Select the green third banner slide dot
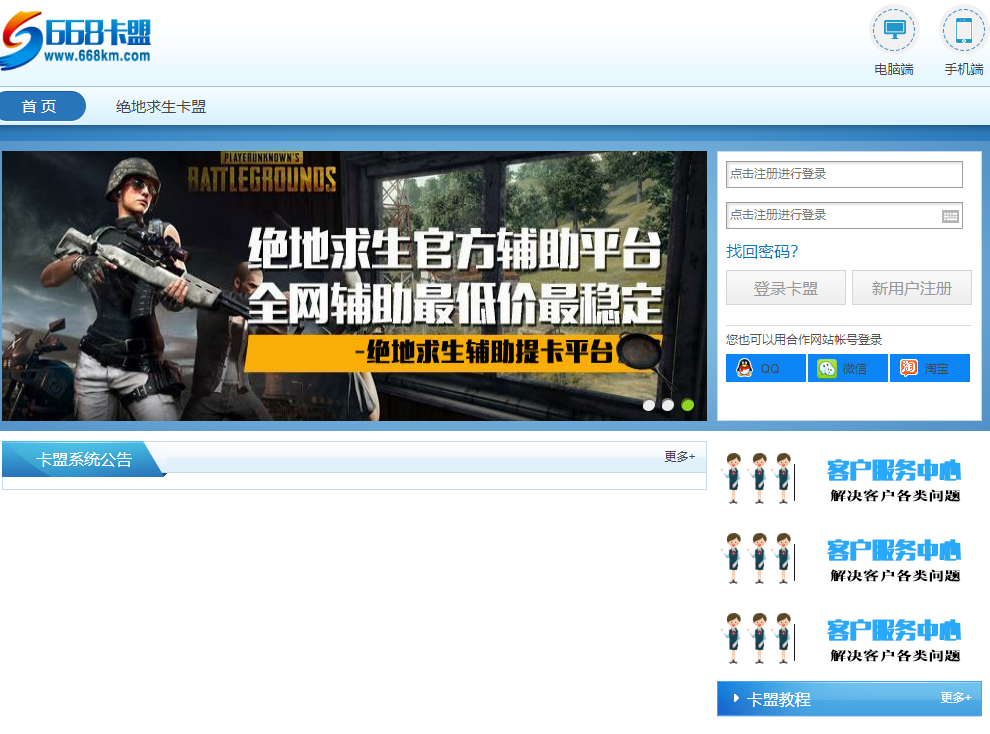The width and height of the screenshot is (990, 734). (688, 405)
